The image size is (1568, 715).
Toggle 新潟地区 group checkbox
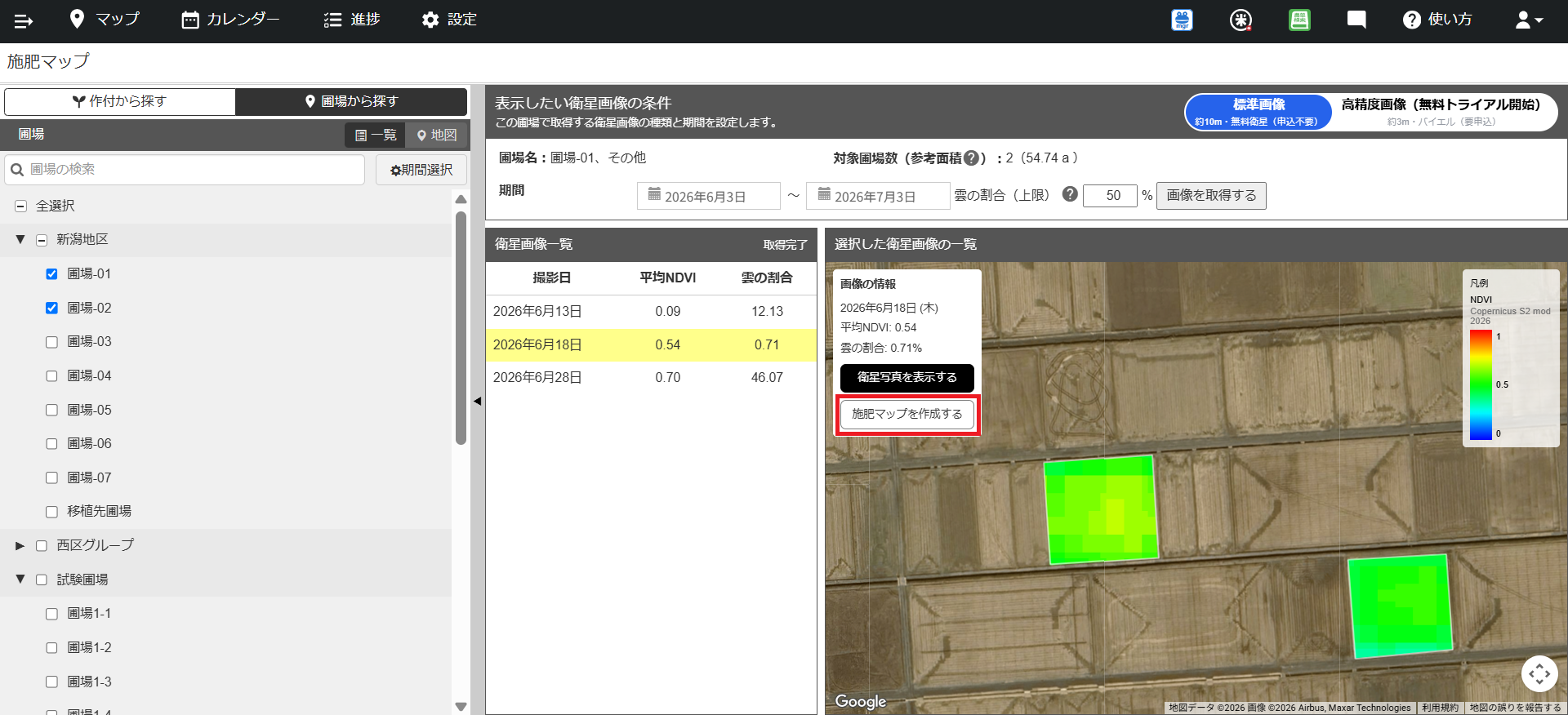pos(42,240)
